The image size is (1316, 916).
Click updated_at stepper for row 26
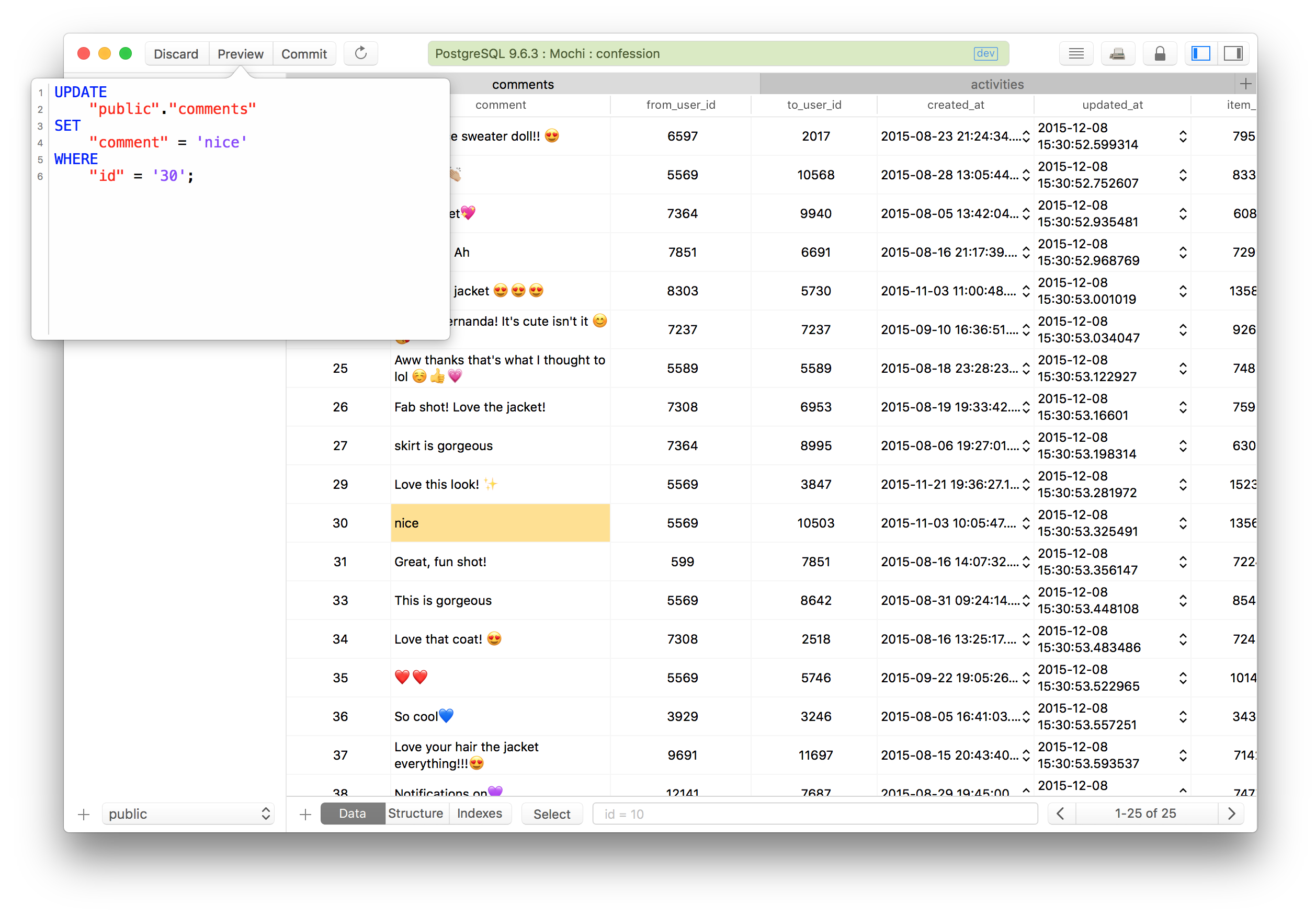tap(1183, 407)
